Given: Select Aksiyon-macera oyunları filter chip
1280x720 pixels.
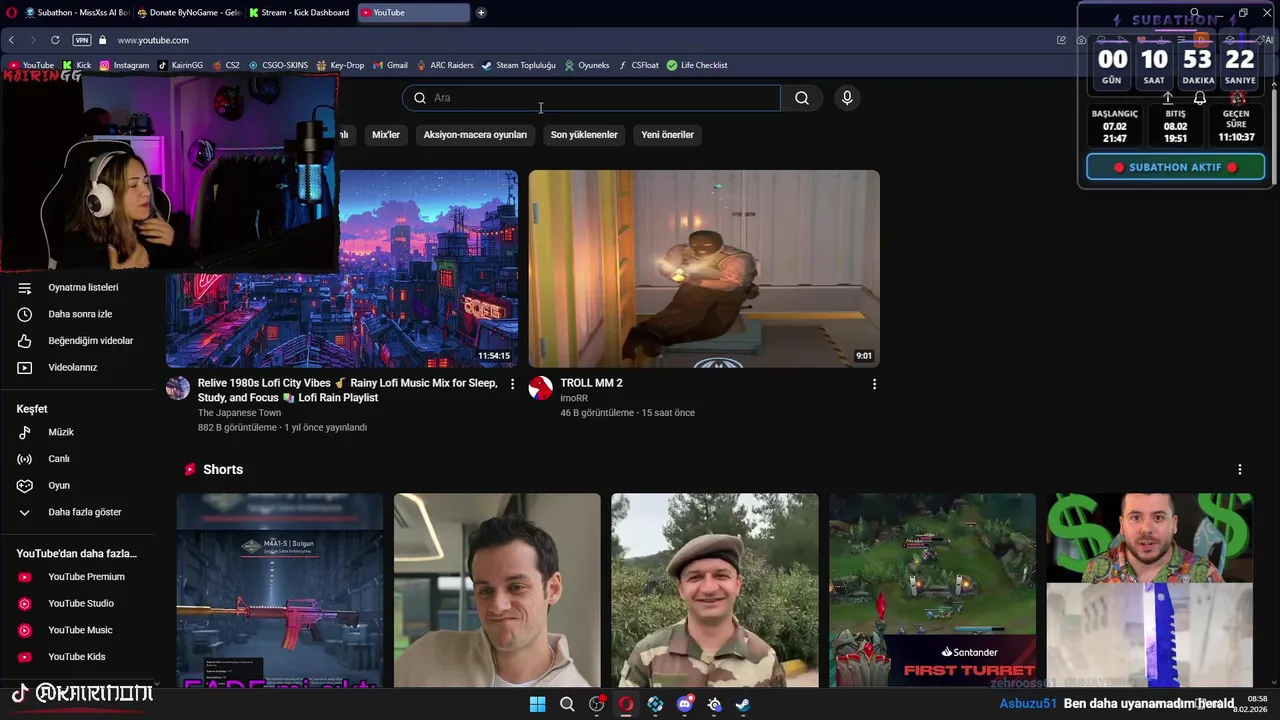Looking at the screenshot, I should [475, 135].
